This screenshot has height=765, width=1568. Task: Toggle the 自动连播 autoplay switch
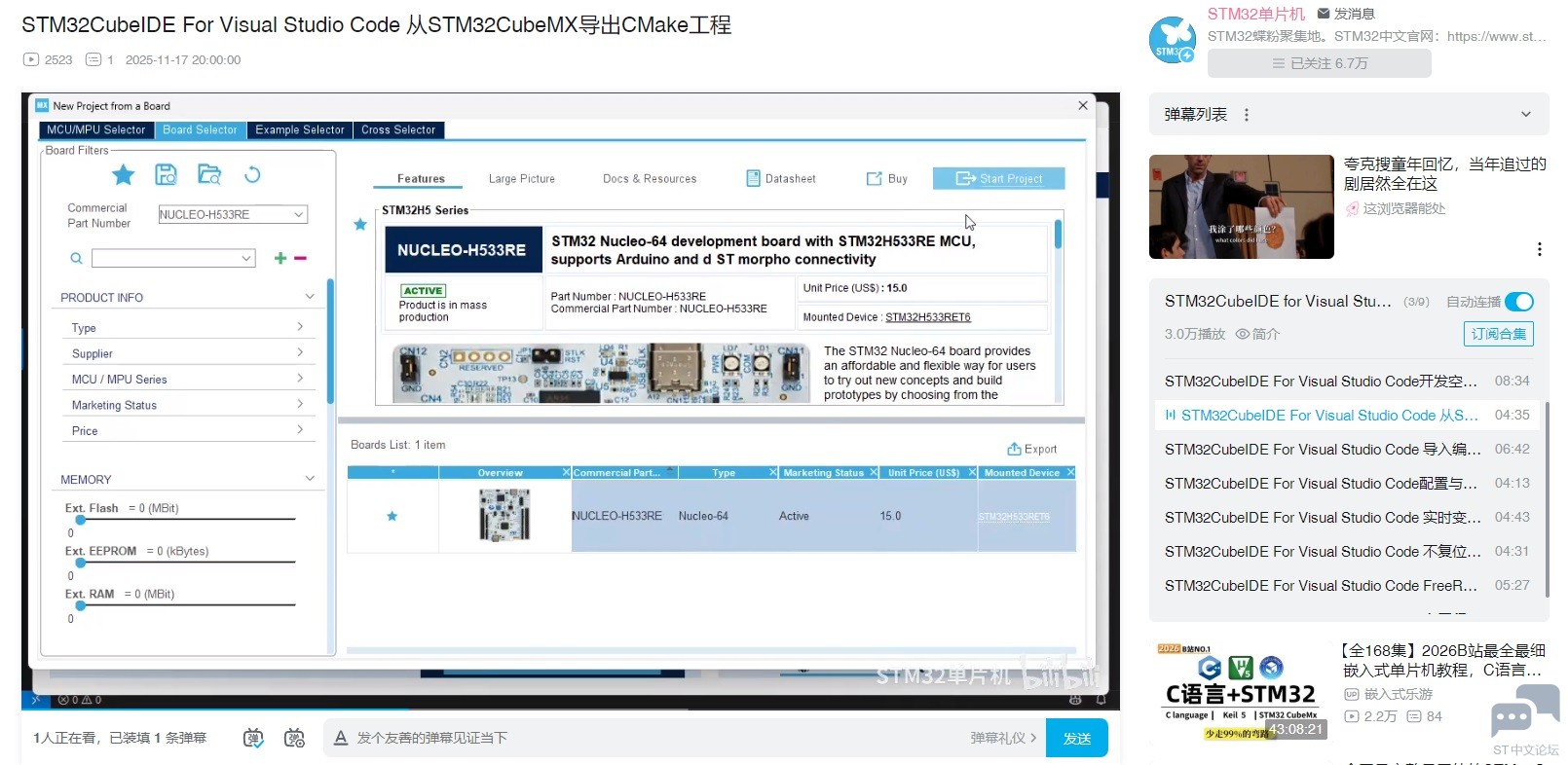[x=1519, y=302]
